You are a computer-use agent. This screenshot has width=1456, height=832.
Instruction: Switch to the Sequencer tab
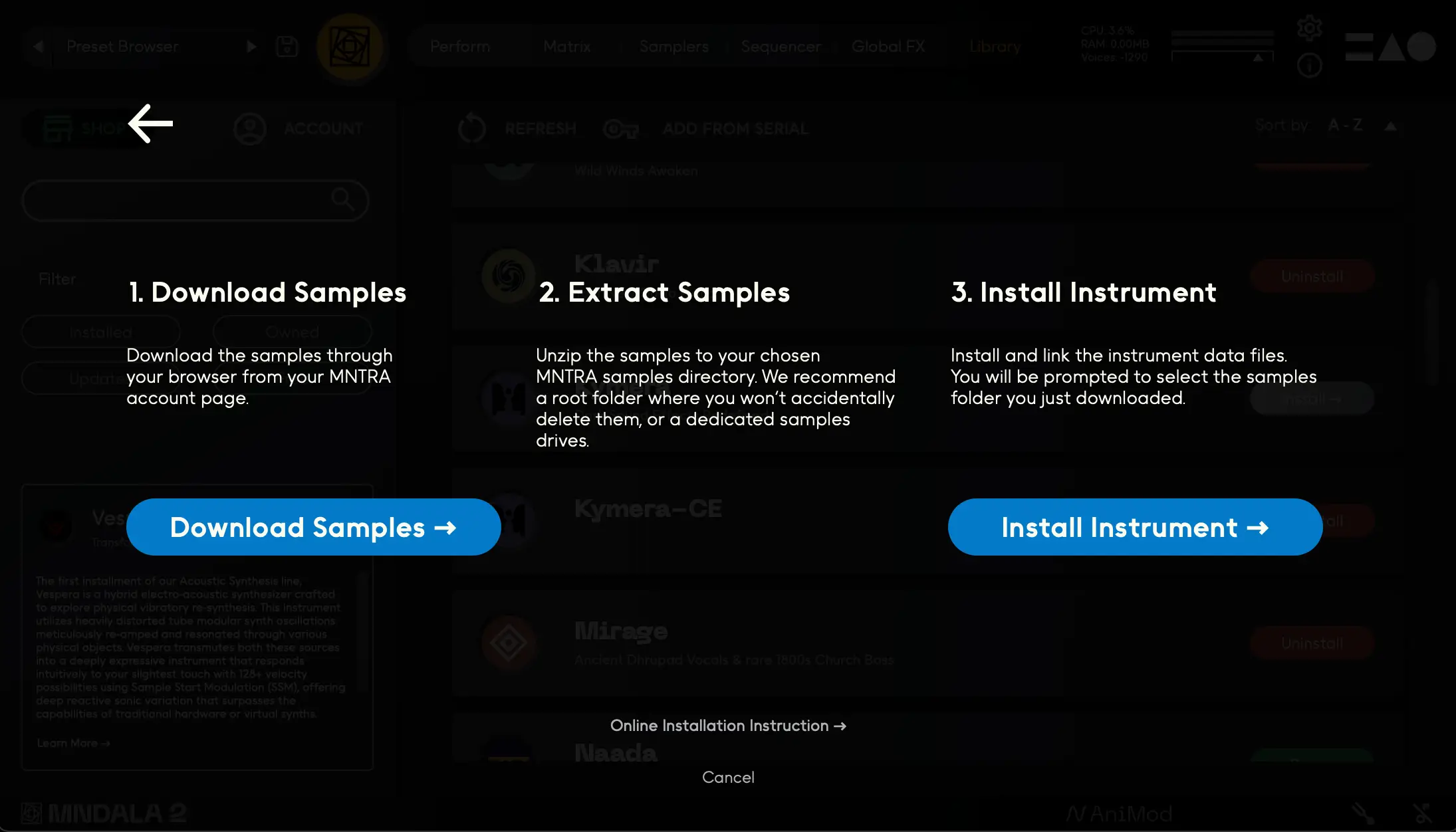pos(781,47)
